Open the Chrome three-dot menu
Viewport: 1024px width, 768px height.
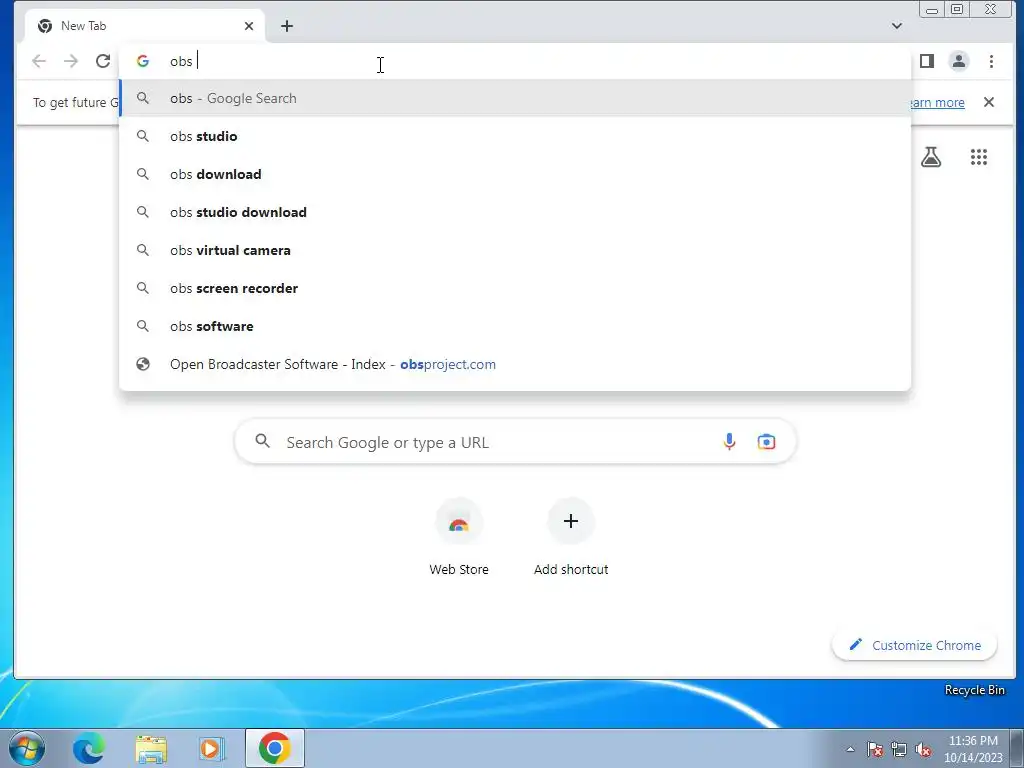[991, 61]
